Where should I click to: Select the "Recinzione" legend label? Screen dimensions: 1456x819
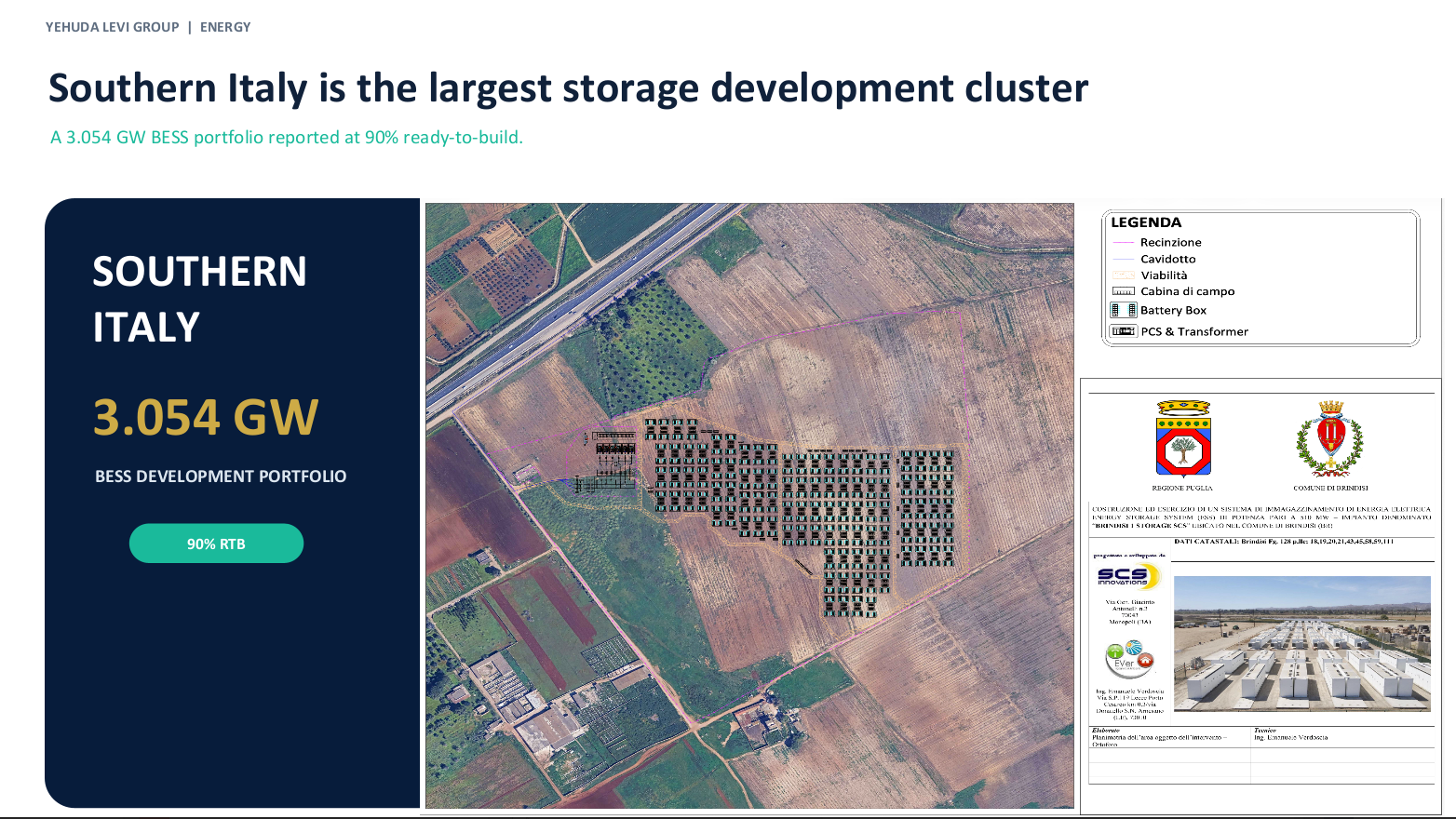[x=1171, y=242]
